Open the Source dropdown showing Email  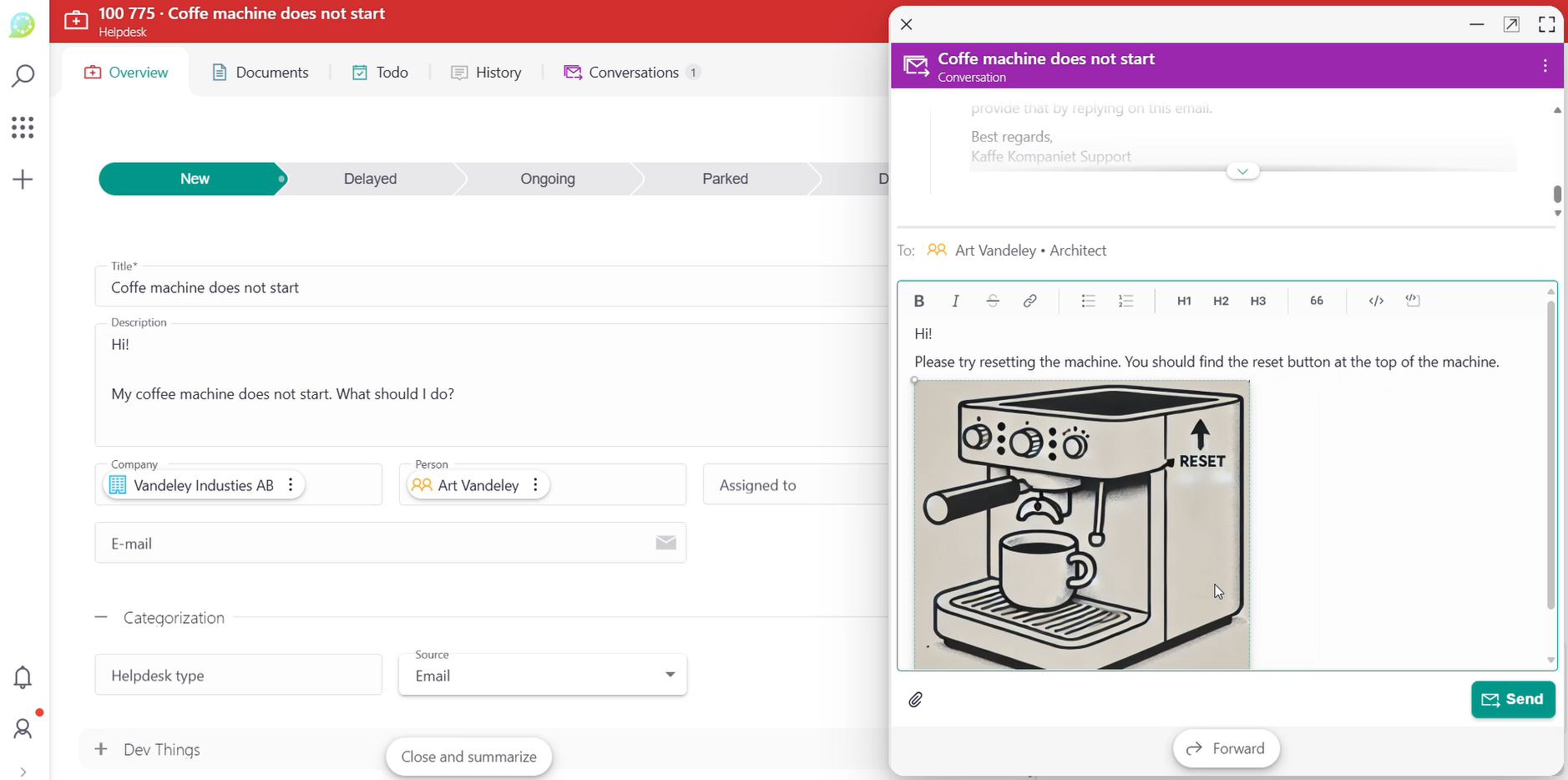(543, 675)
